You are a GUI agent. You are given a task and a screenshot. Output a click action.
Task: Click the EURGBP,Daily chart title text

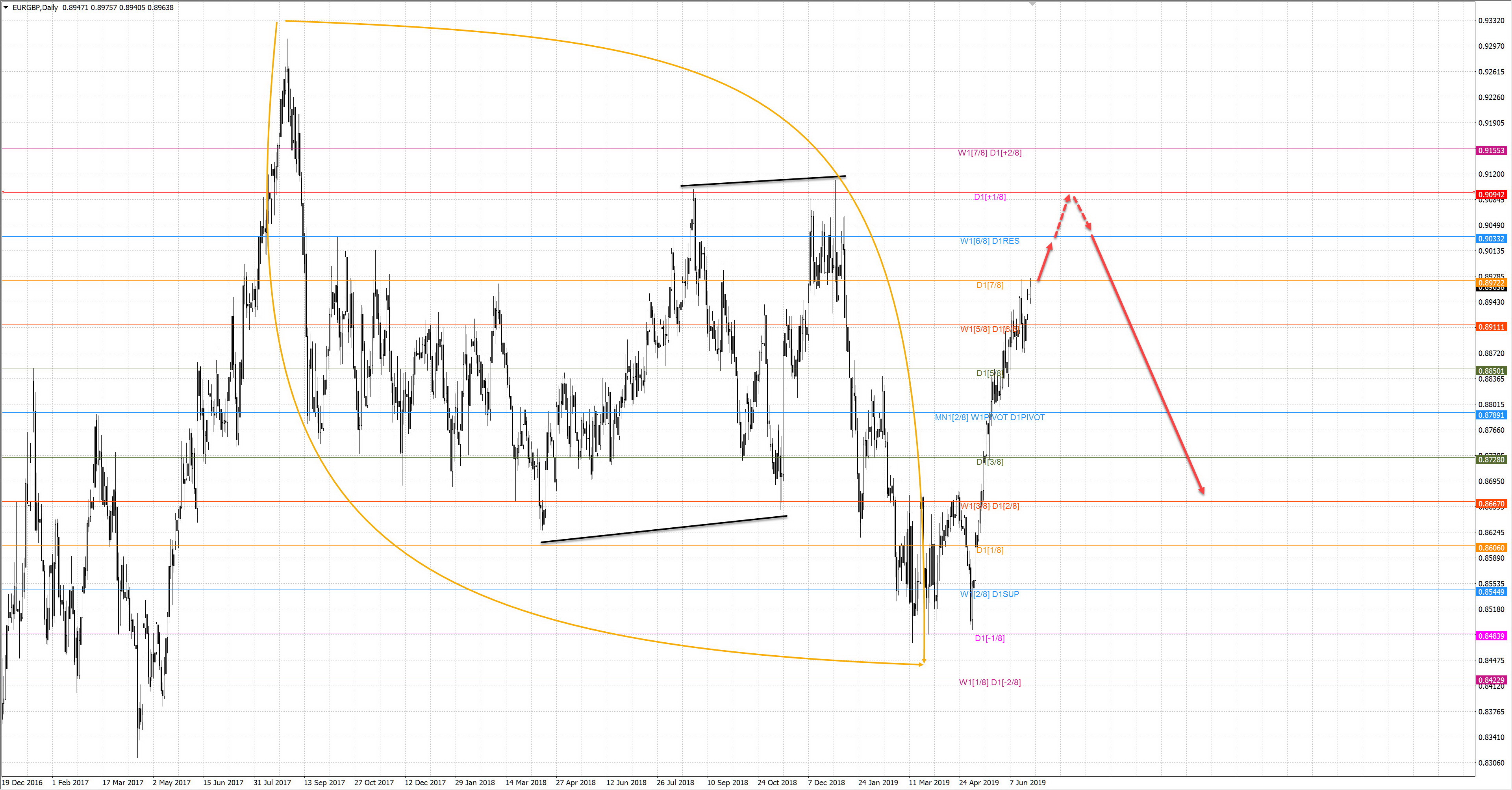click(x=35, y=7)
